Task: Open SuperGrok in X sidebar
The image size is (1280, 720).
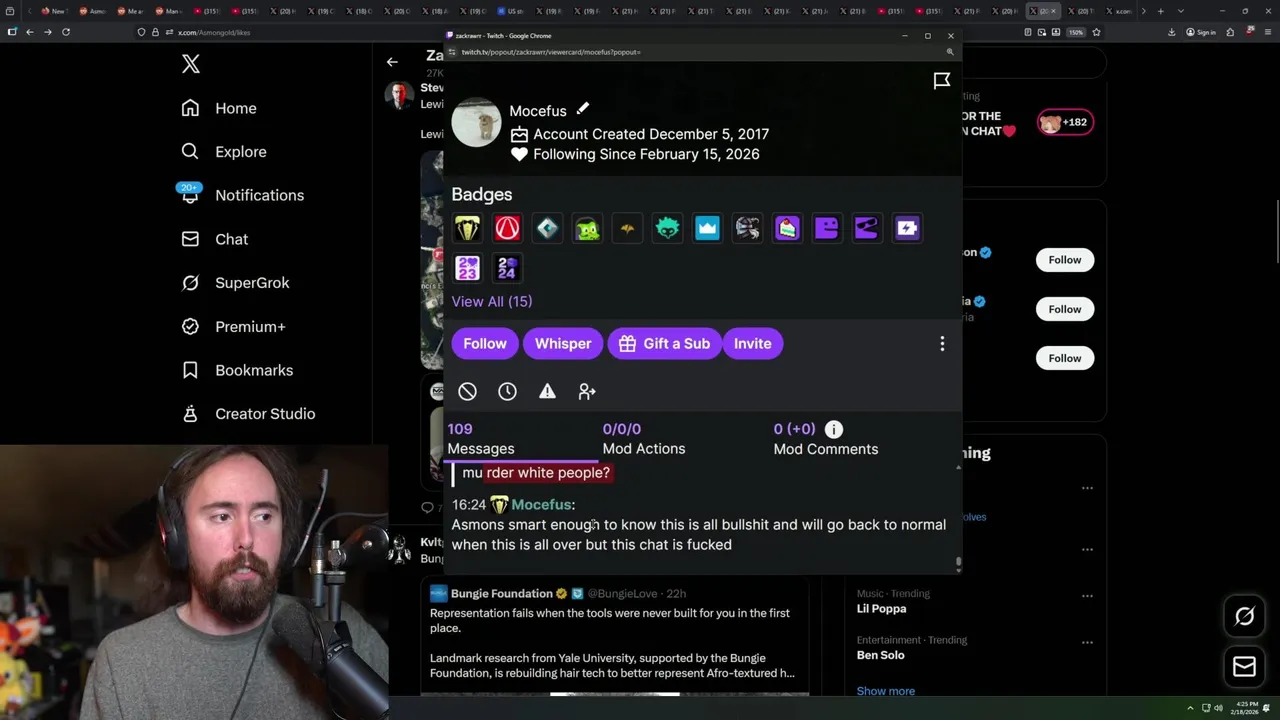Action: click(x=235, y=283)
